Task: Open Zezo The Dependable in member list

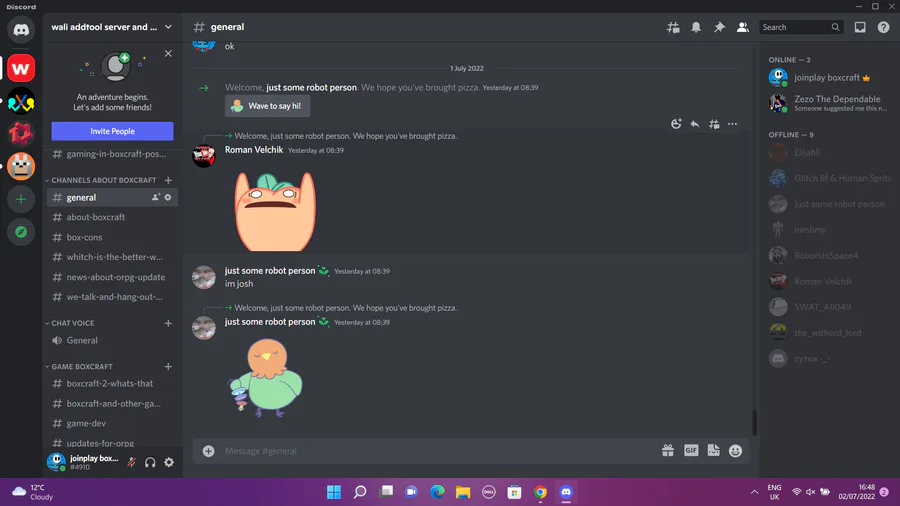Action: [828, 103]
